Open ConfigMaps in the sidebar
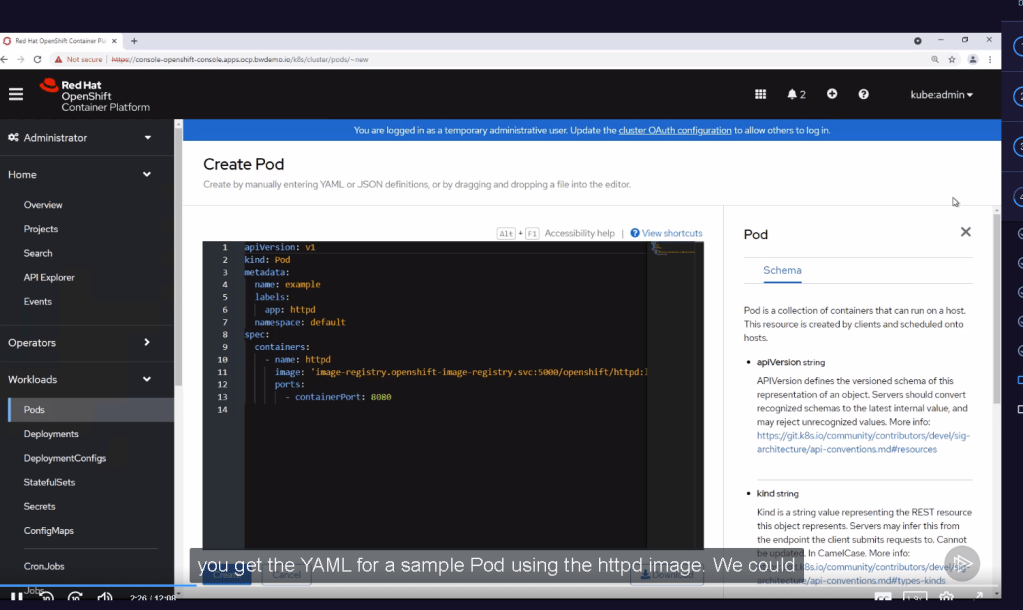This screenshot has height=610, width=1023. click(x=48, y=530)
